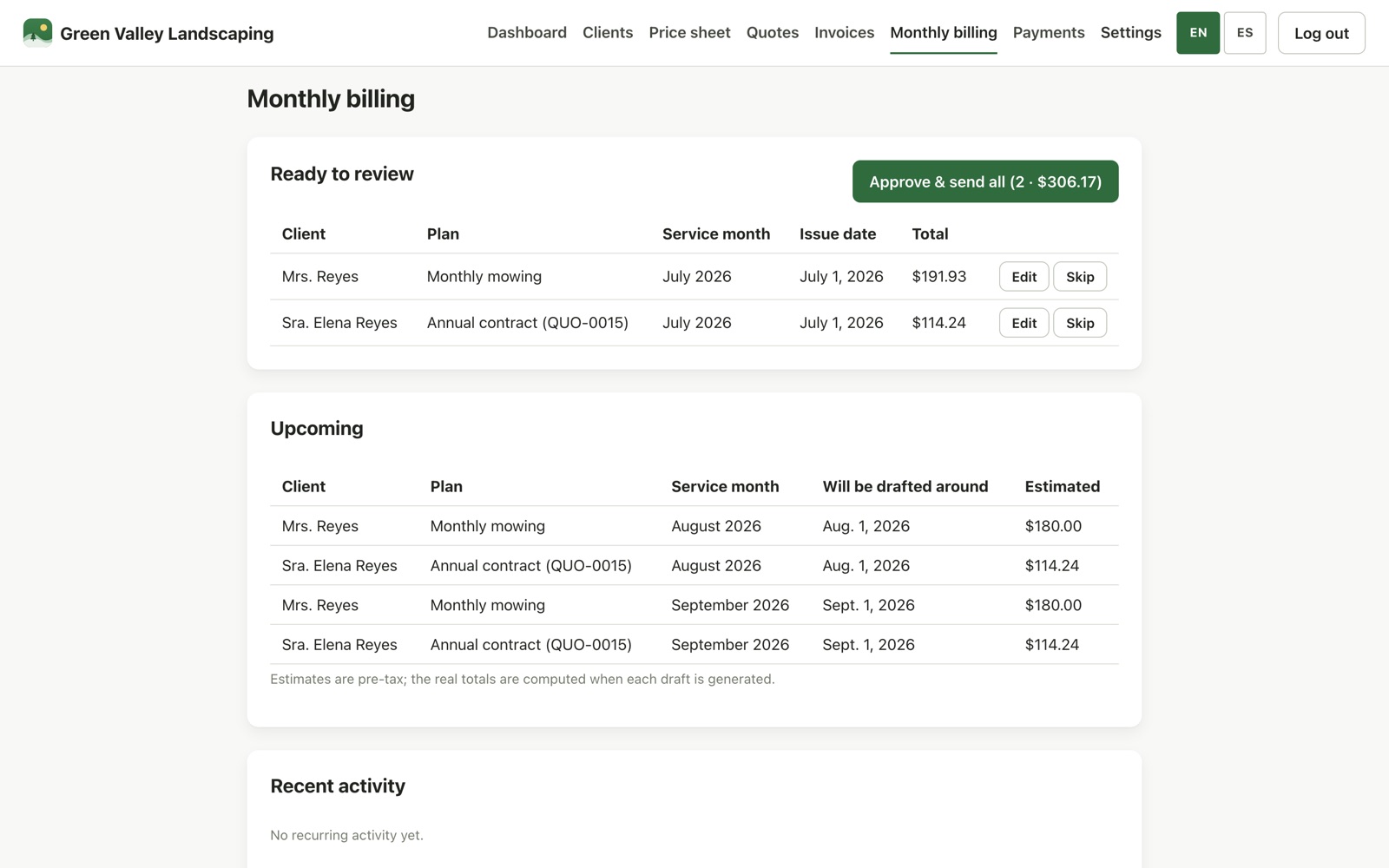Open the Clients section
The width and height of the screenshot is (1389, 868).
click(x=608, y=32)
